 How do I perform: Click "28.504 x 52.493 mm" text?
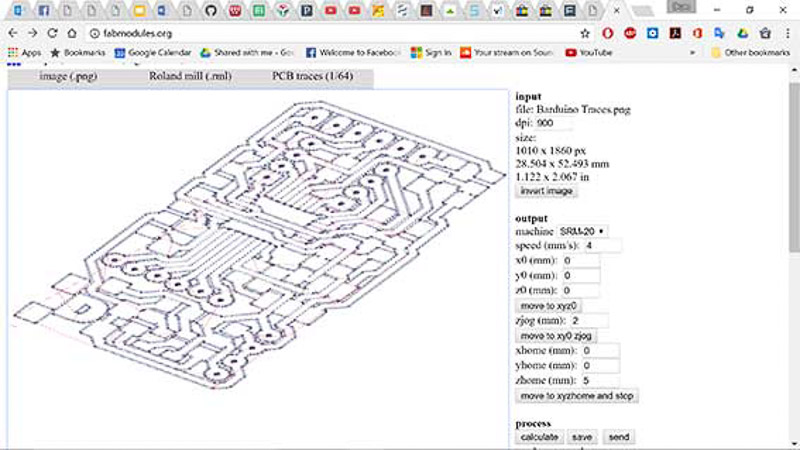[x=562, y=164]
